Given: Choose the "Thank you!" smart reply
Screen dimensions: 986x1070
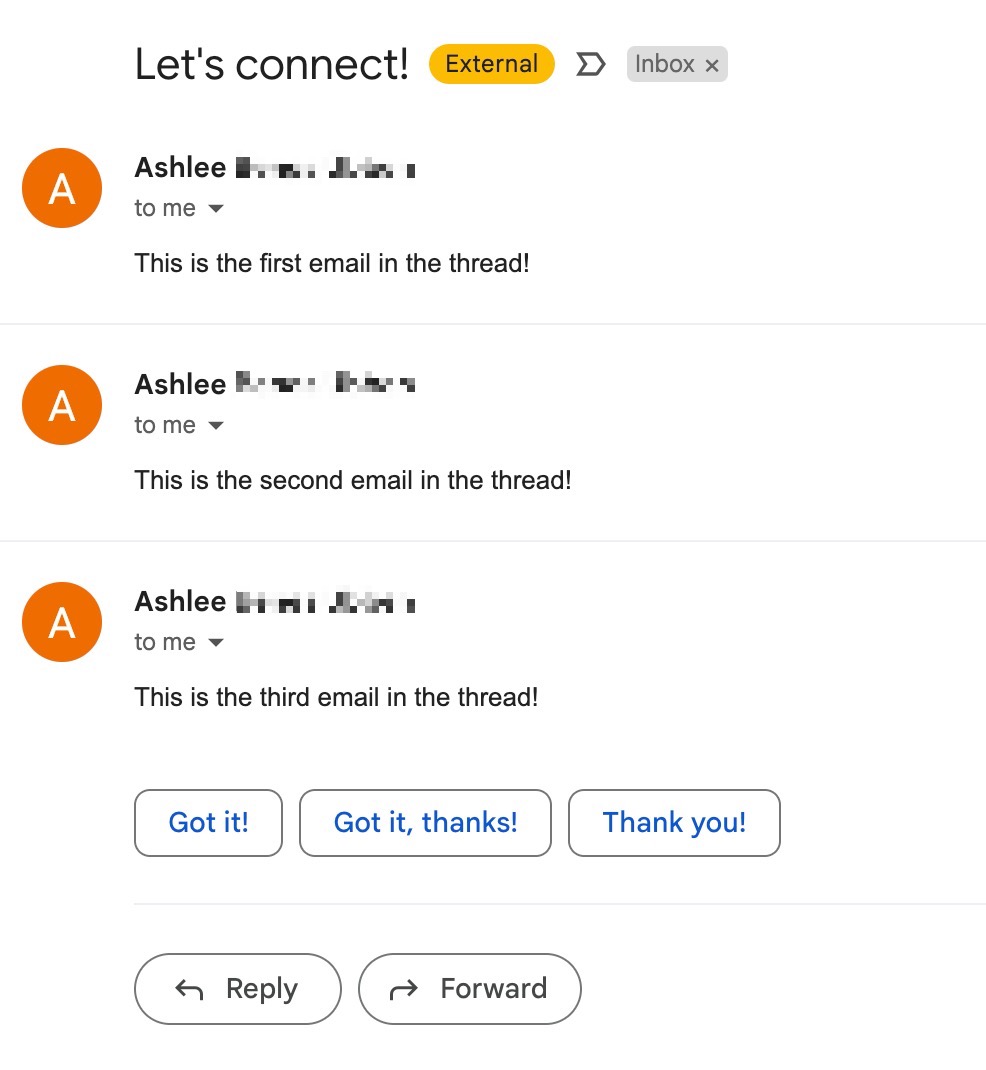Looking at the screenshot, I should pyautogui.click(x=674, y=823).
